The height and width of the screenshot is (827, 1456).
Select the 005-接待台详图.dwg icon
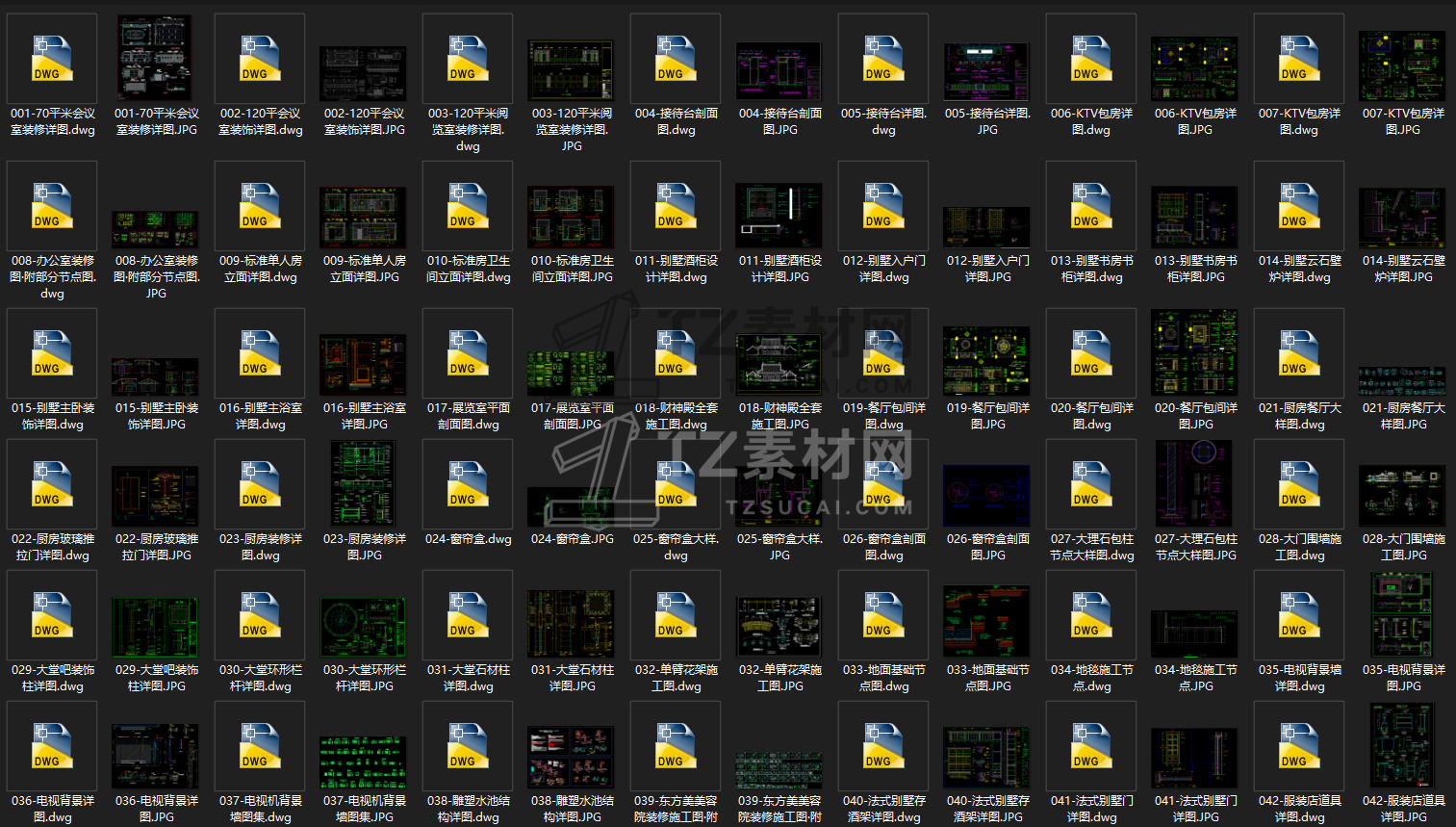883,59
